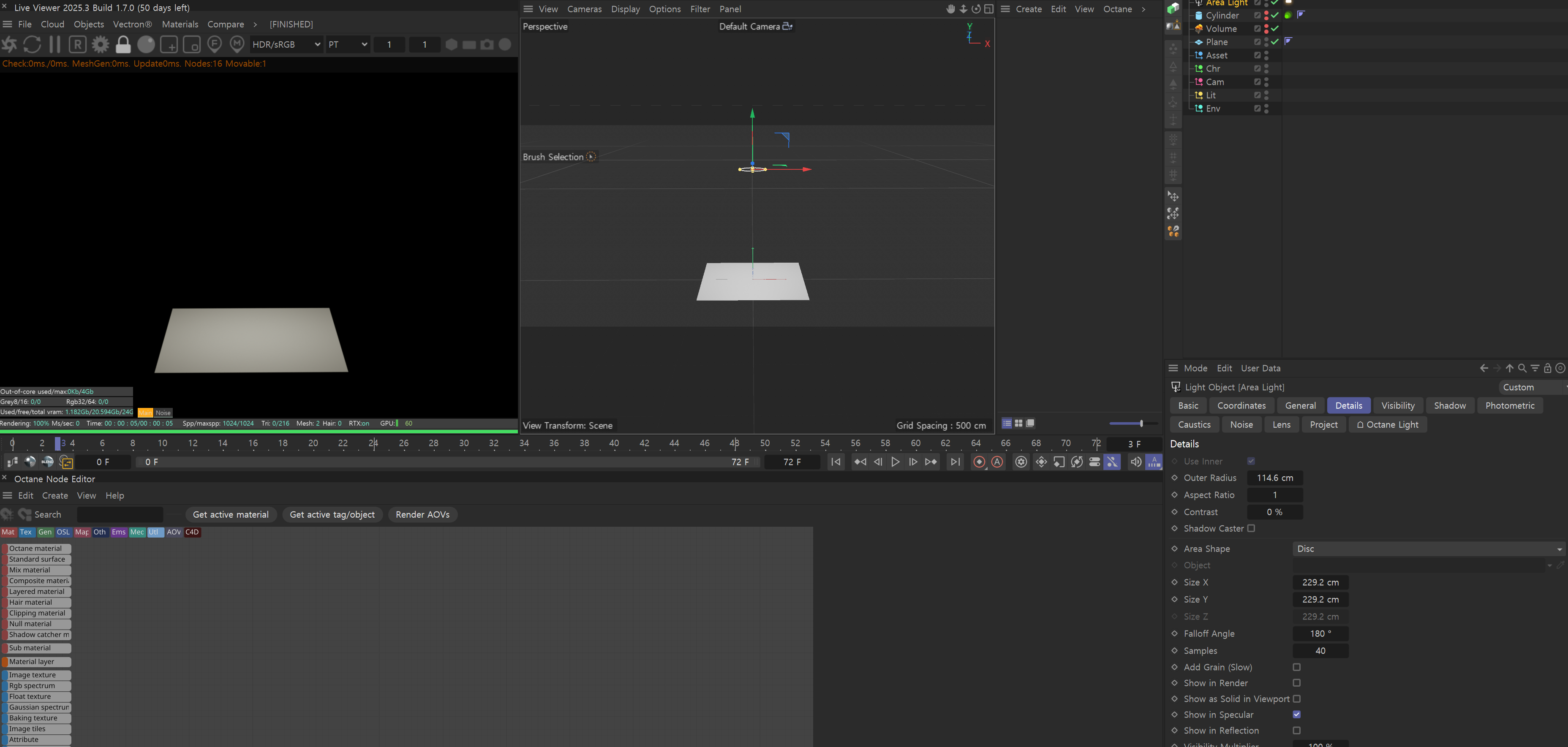Image resolution: width=1568 pixels, height=747 pixels.
Task: Enable autokeying A button
Action: click(997, 462)
